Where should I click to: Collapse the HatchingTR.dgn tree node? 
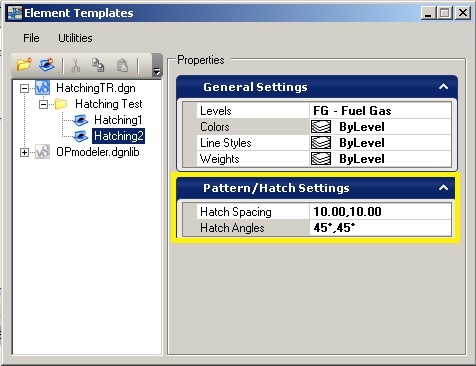pyautogui.click(x=24, y=88)
